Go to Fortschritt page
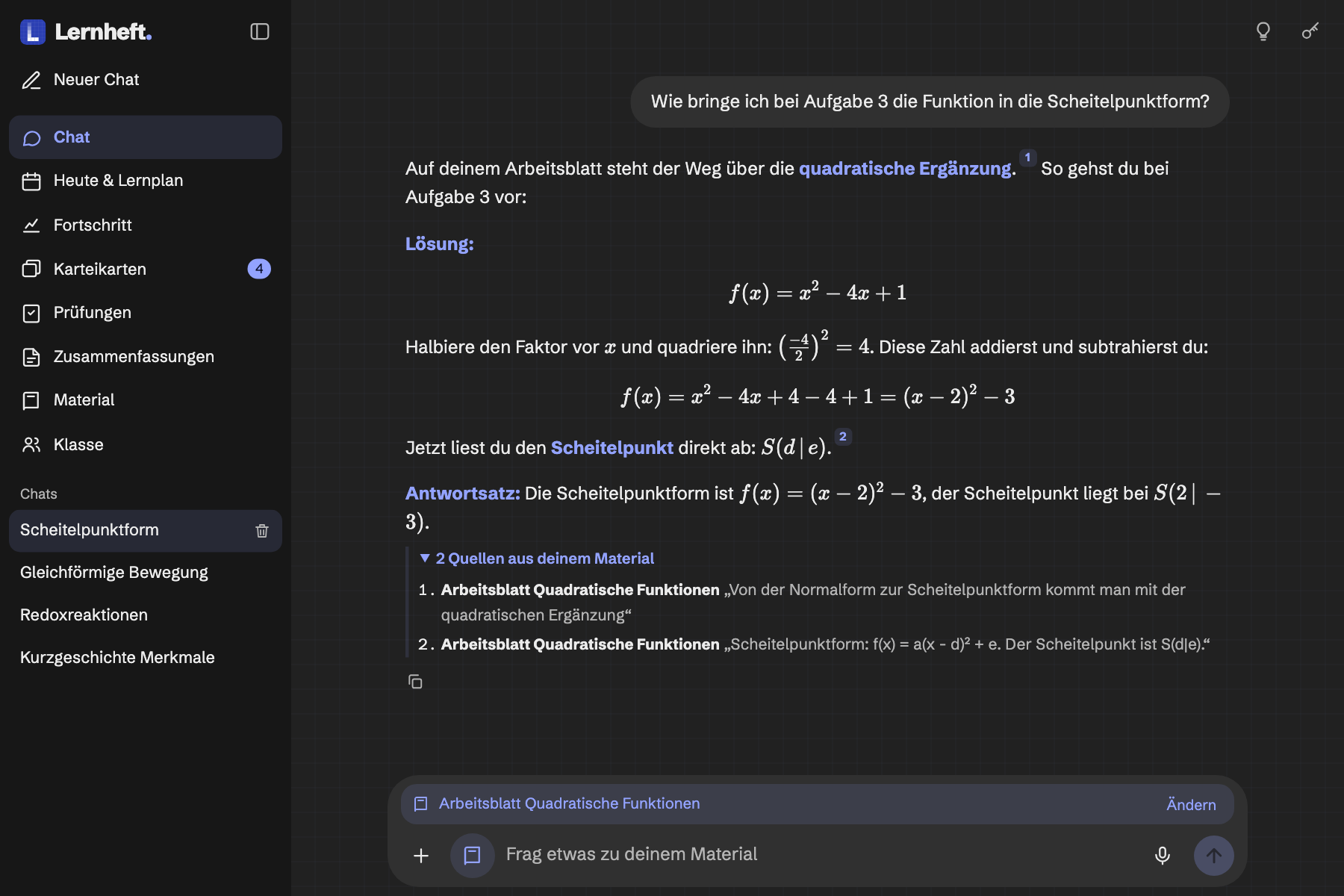Screen dimensions: 1344x896 pyautogui.click(x=146, y=225)
